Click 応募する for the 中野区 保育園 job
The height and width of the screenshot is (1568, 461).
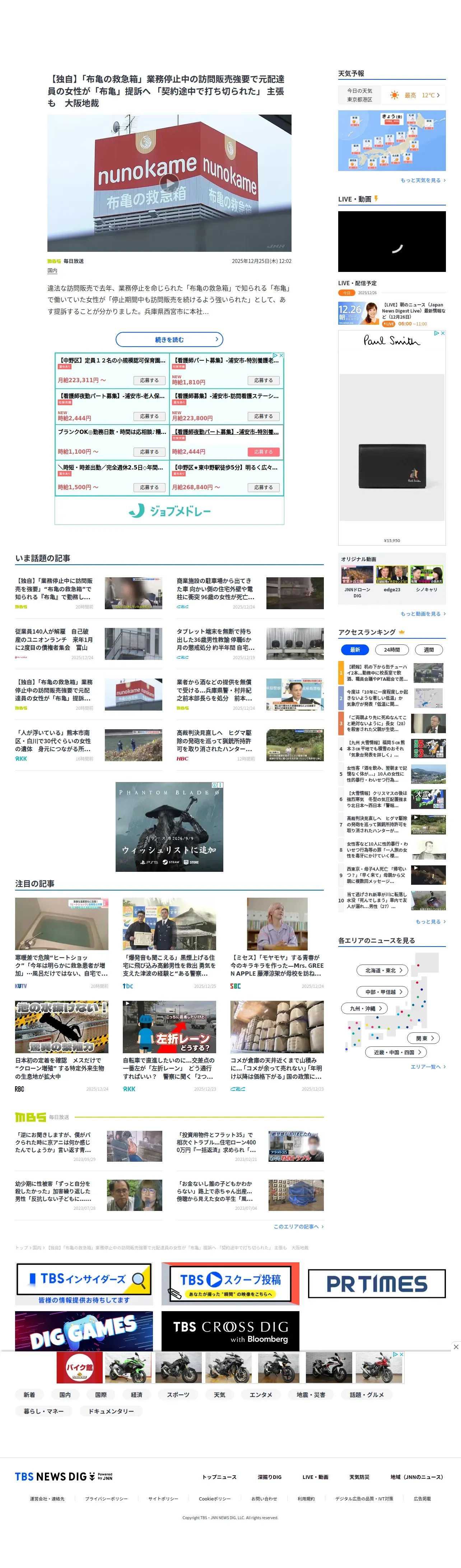(149, 380)
